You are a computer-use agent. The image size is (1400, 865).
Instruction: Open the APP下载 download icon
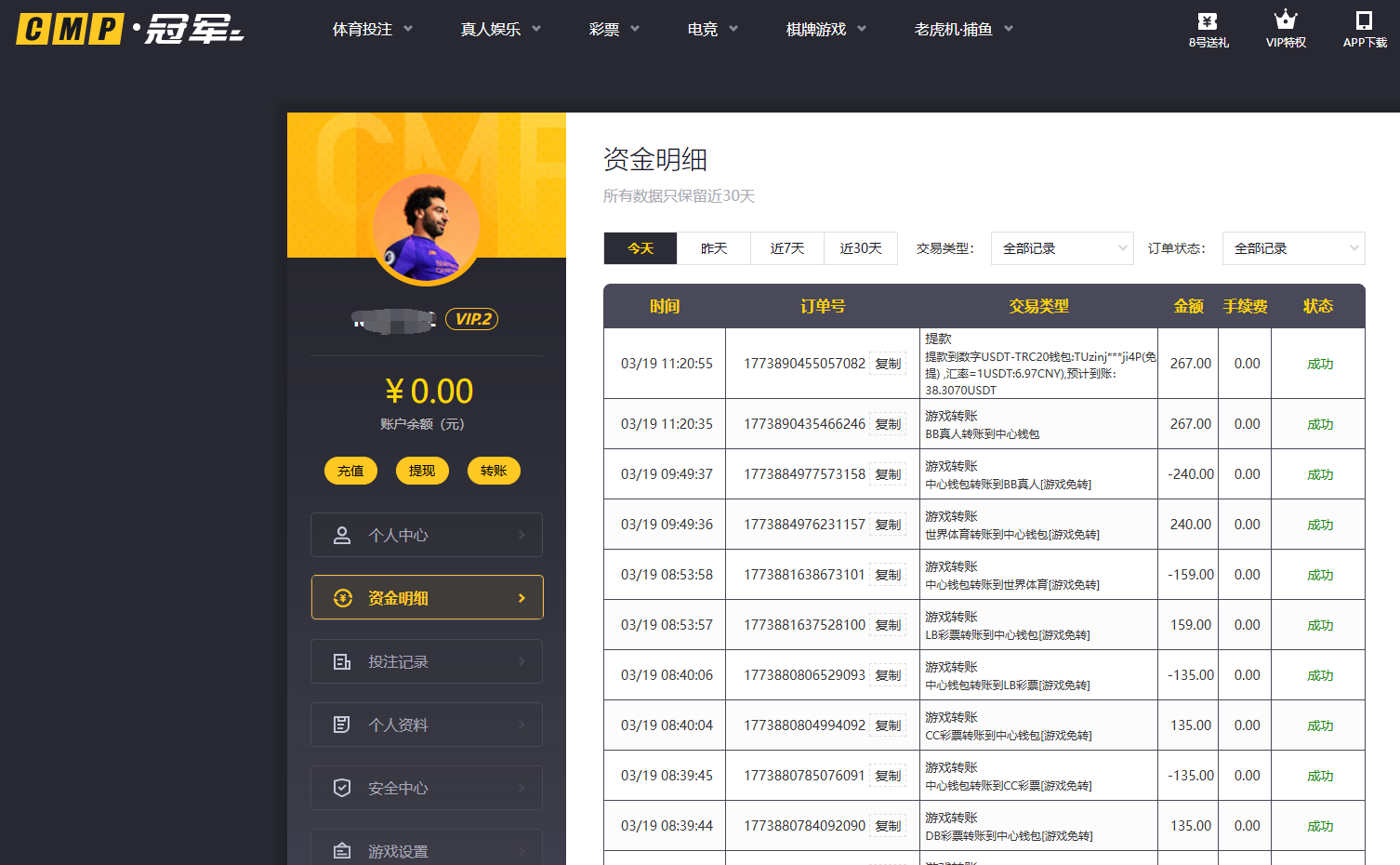pos(1363,20)
